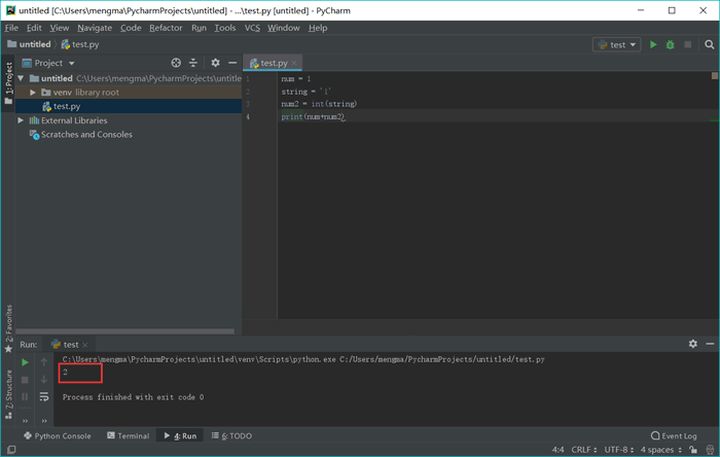The width and height of the screenshot is (720, 457).
Task: Open the Python Console tool window
Action: [57, 436]
